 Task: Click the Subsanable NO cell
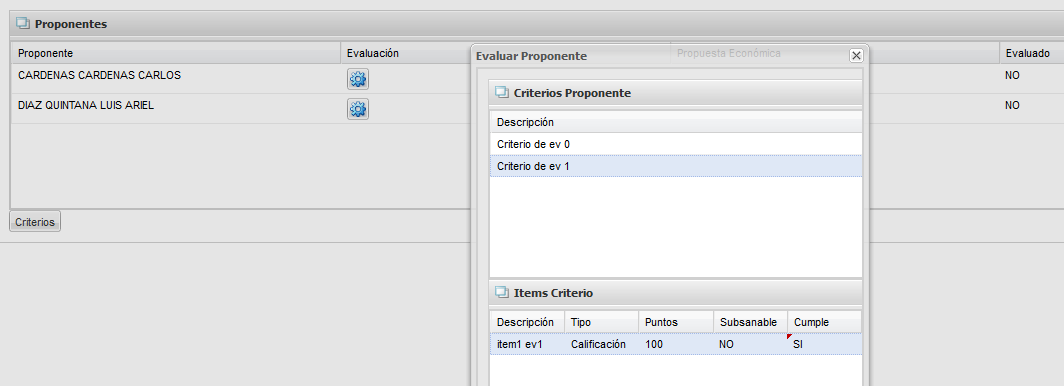tap(750, 344)
